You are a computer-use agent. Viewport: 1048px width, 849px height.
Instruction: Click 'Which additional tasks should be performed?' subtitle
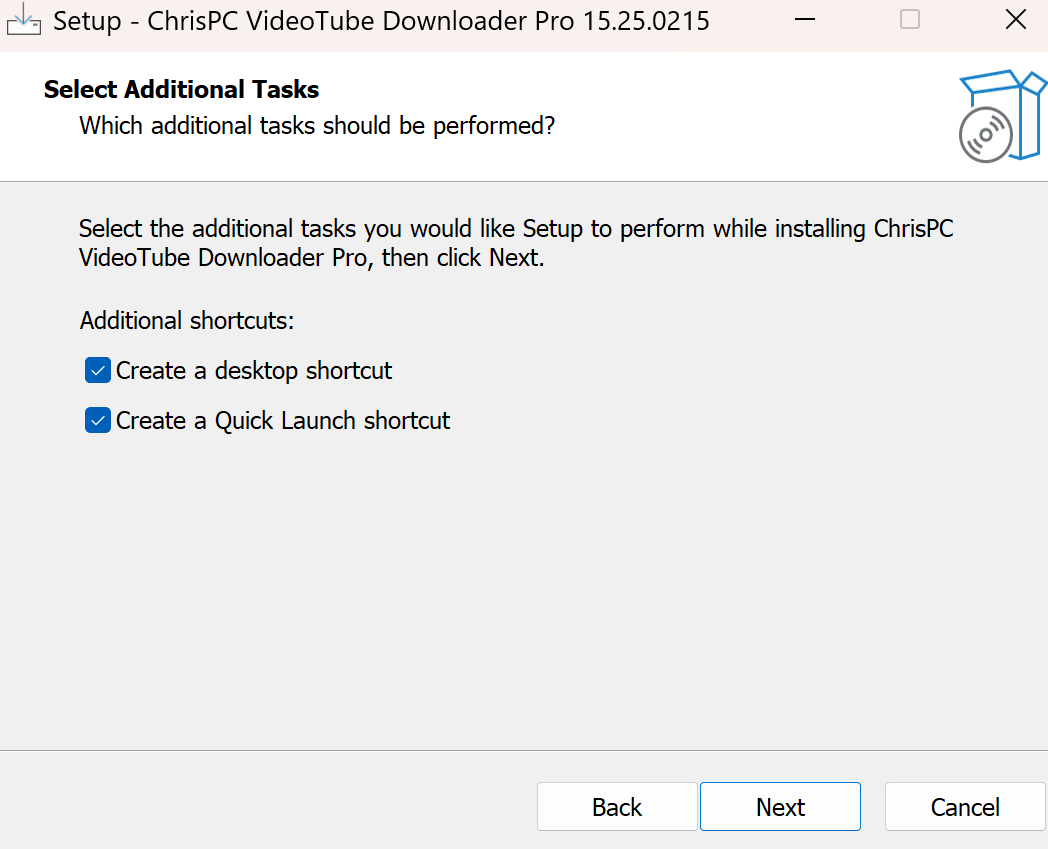316,126
